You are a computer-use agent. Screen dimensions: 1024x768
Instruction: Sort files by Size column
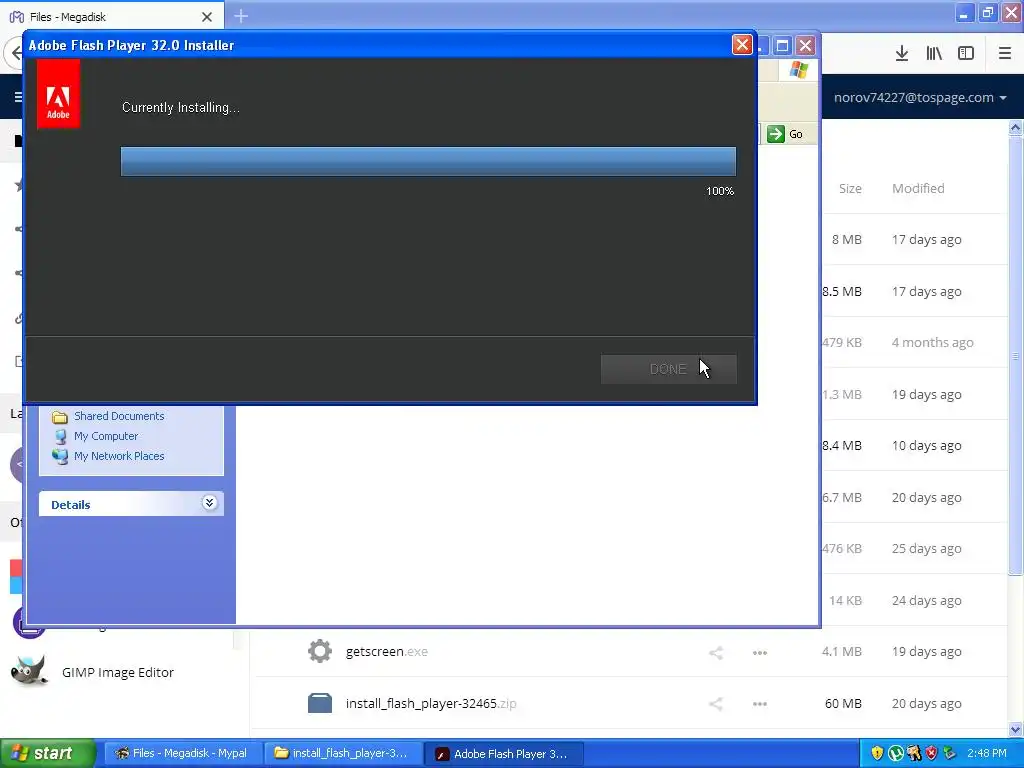click(x=850, y=188)
